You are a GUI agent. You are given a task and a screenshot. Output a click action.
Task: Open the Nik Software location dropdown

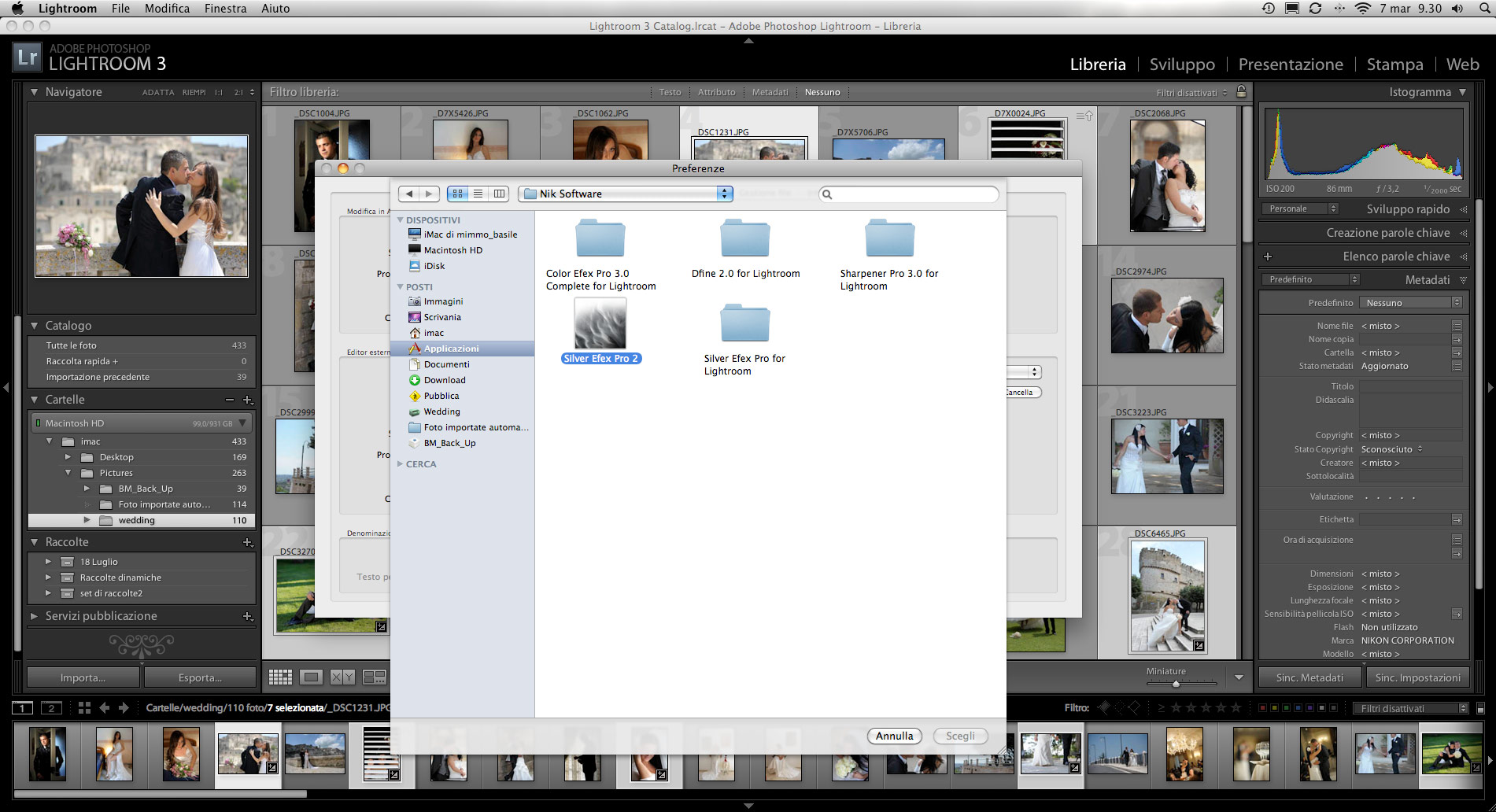626,194
